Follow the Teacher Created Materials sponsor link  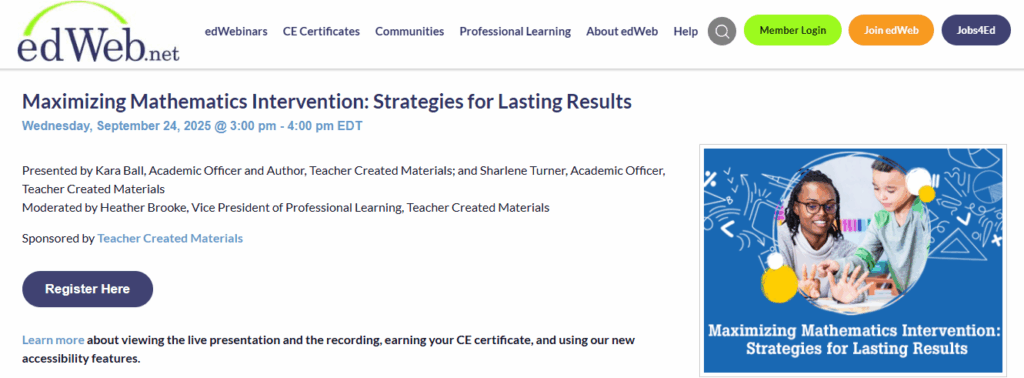click(170, 238)
